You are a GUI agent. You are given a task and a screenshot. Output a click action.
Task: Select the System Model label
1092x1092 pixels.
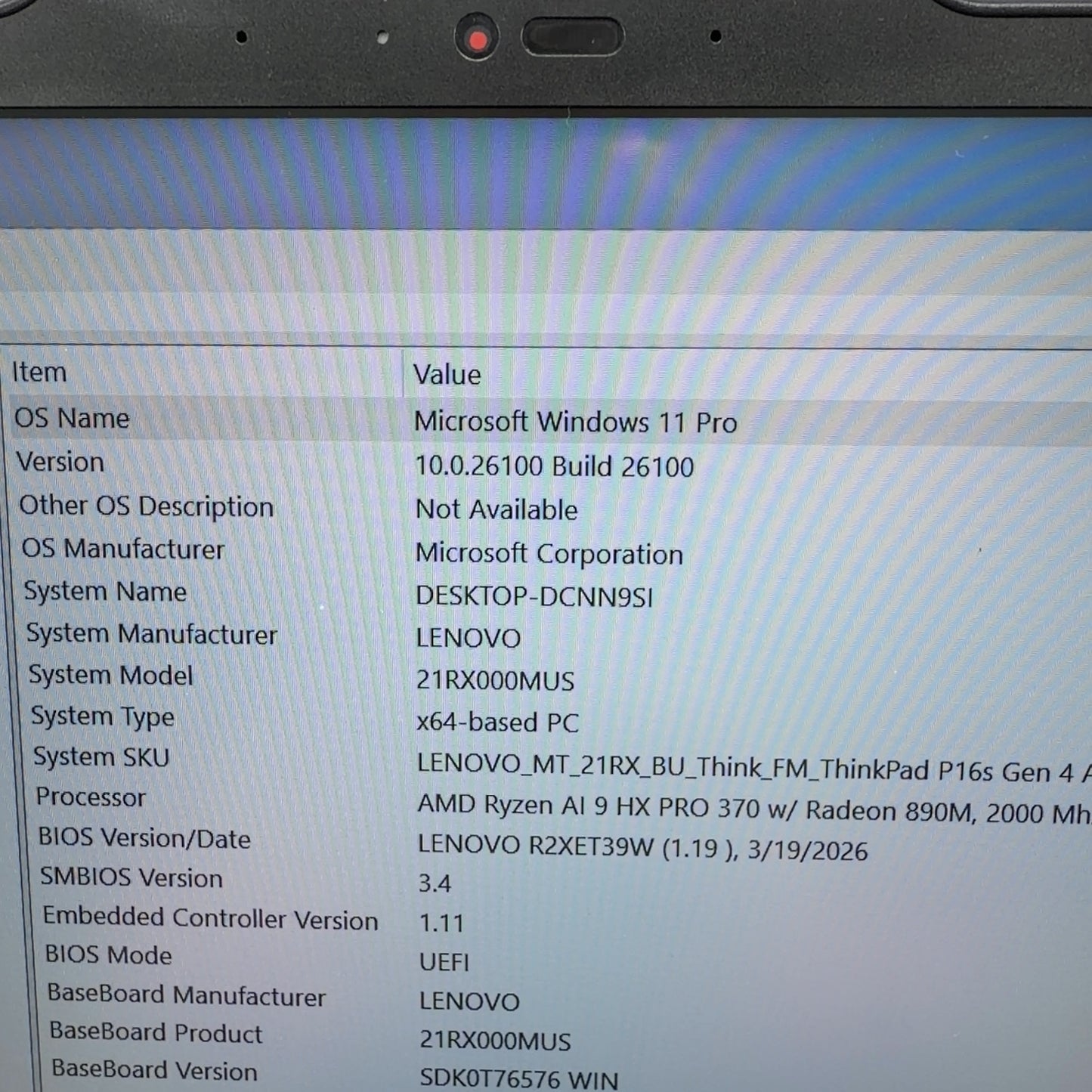(111, 675)
